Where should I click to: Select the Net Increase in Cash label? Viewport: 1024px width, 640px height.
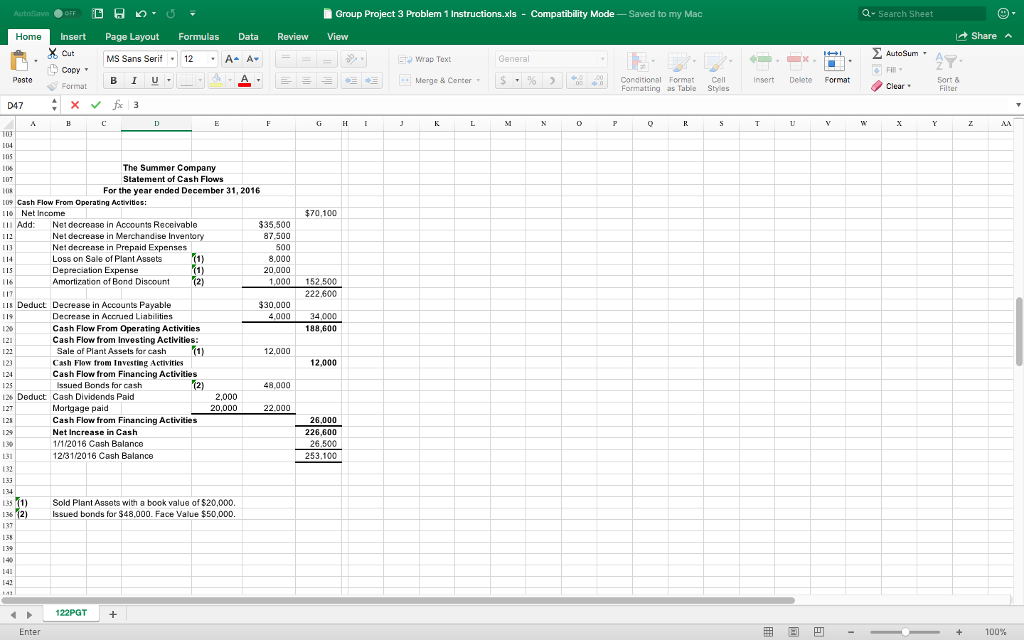95,432
